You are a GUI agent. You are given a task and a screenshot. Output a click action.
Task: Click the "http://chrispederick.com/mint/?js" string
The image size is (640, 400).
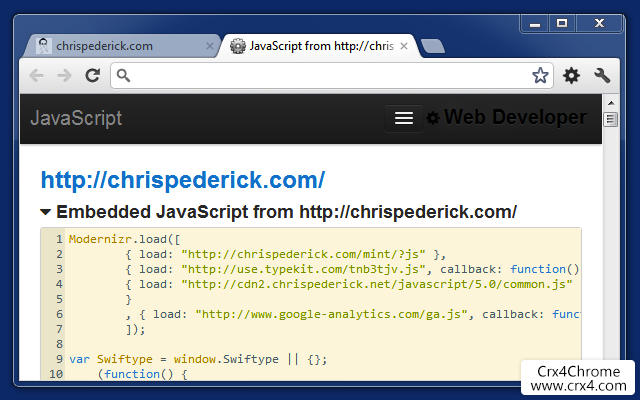tap(303, 254)
